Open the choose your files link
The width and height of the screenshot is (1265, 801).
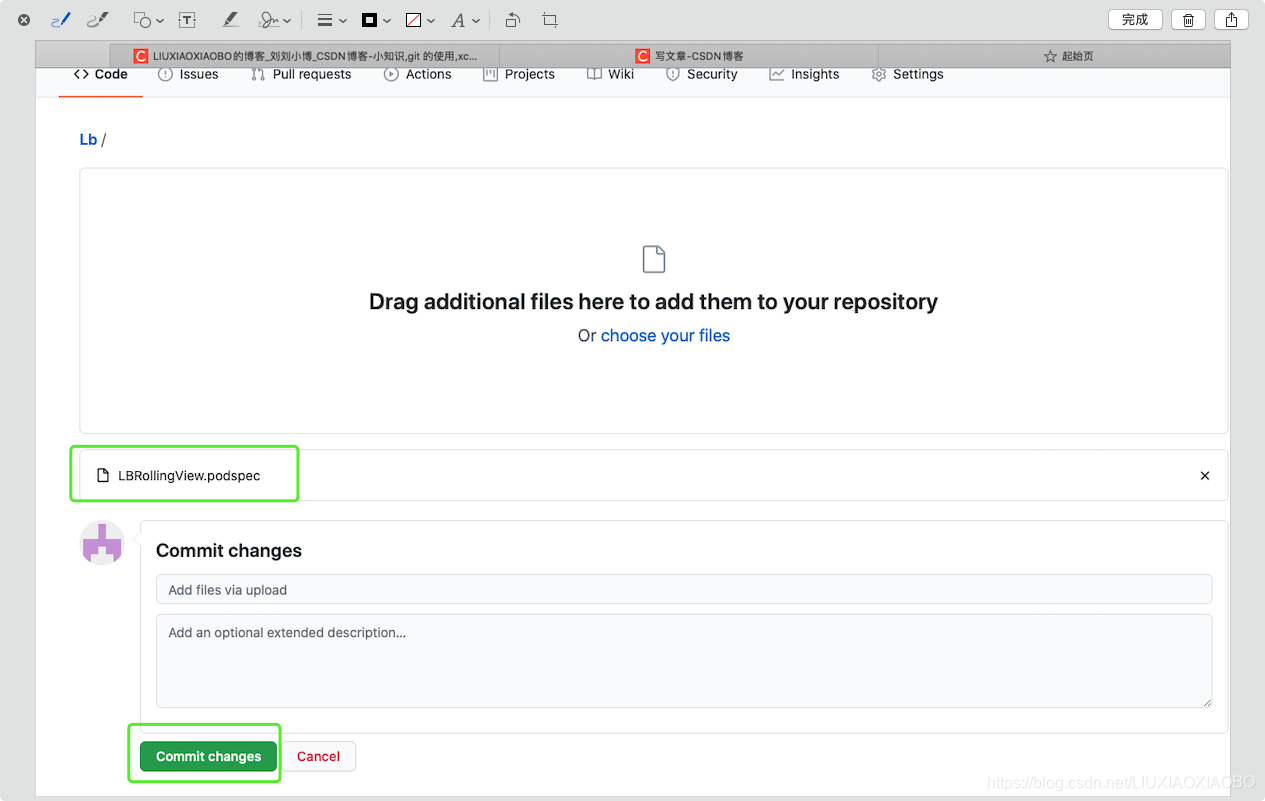pos(665,335)
